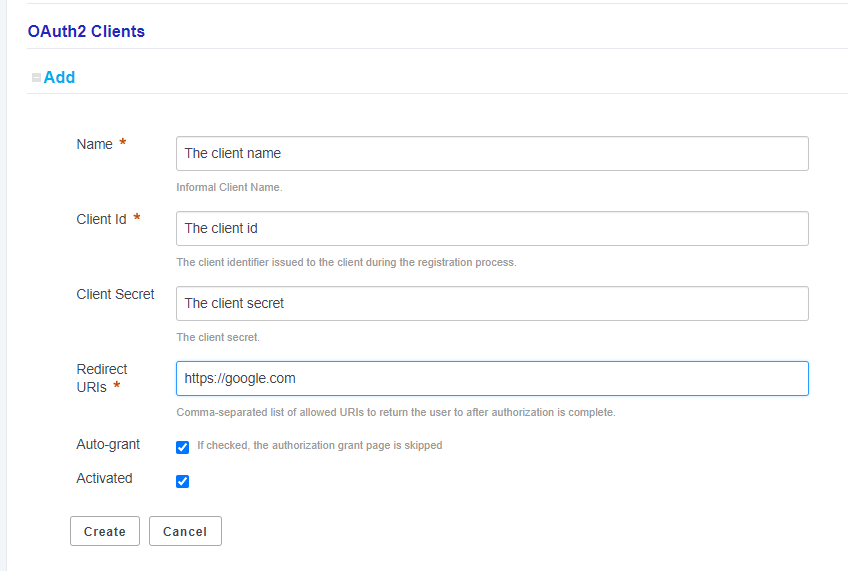Click into the Client Id text box

pos(491,228)
